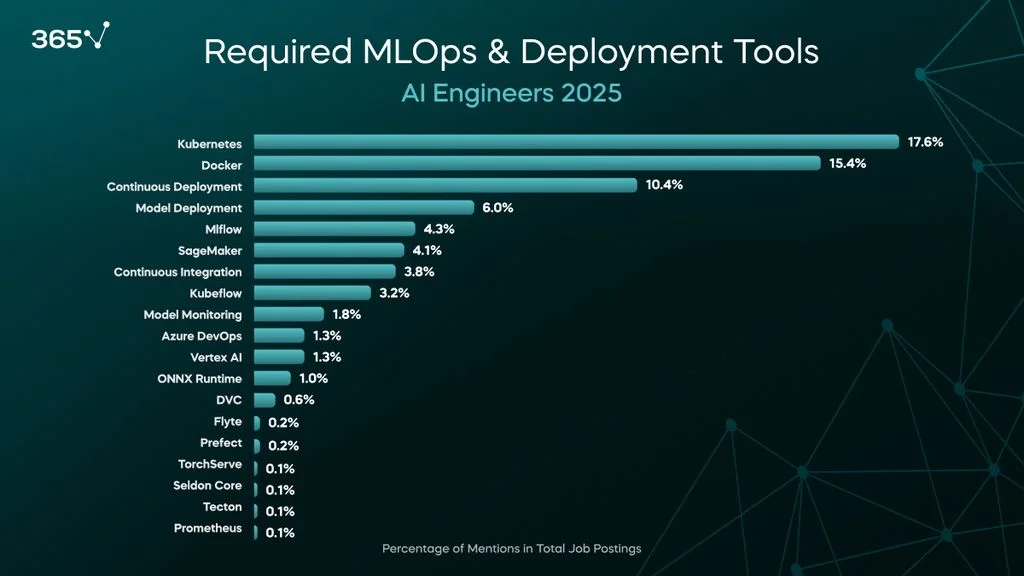Click the 17.6% value next to Kubernetes

[925, 142]
